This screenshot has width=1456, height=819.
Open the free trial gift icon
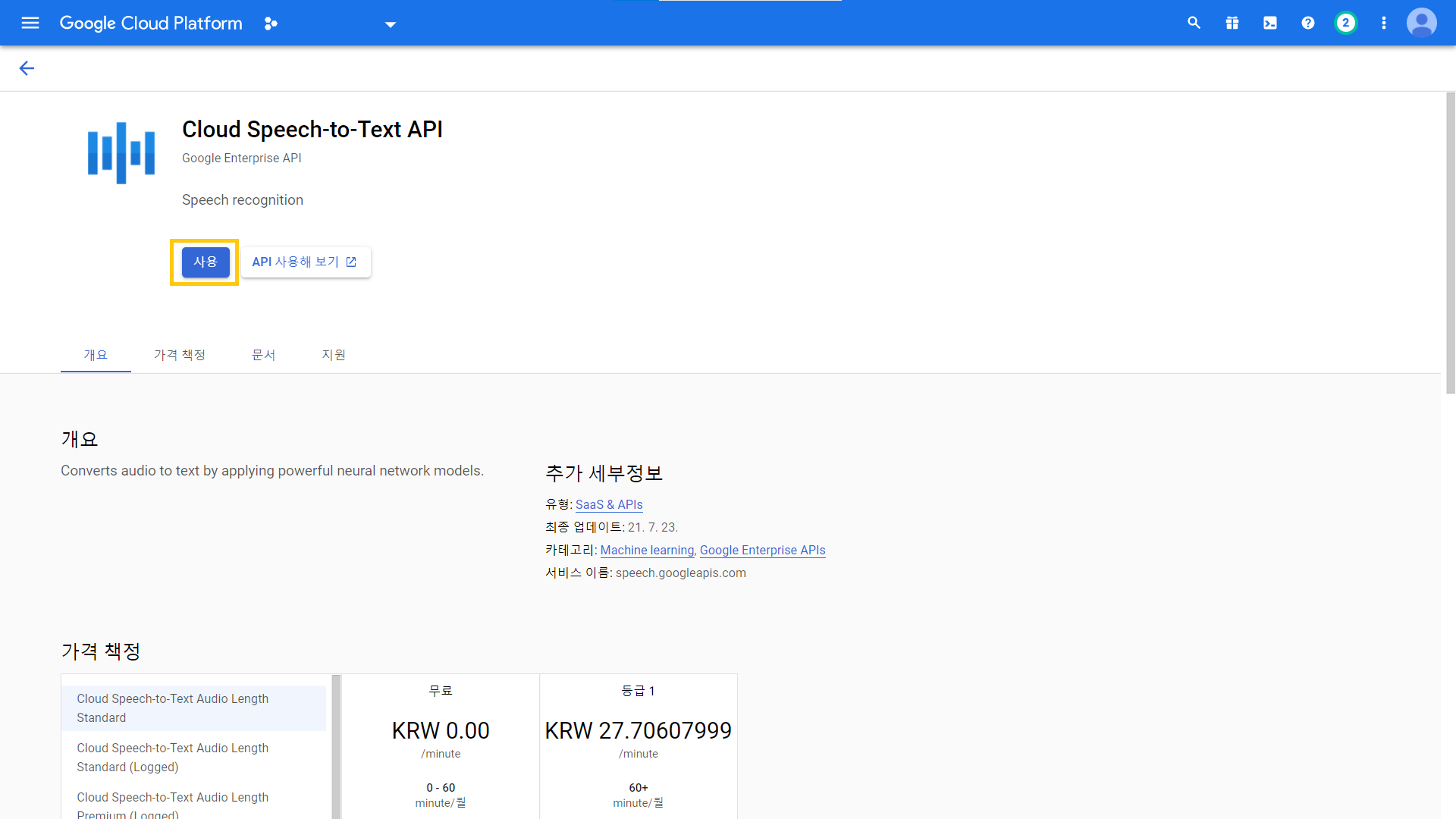click(1232, 23)
